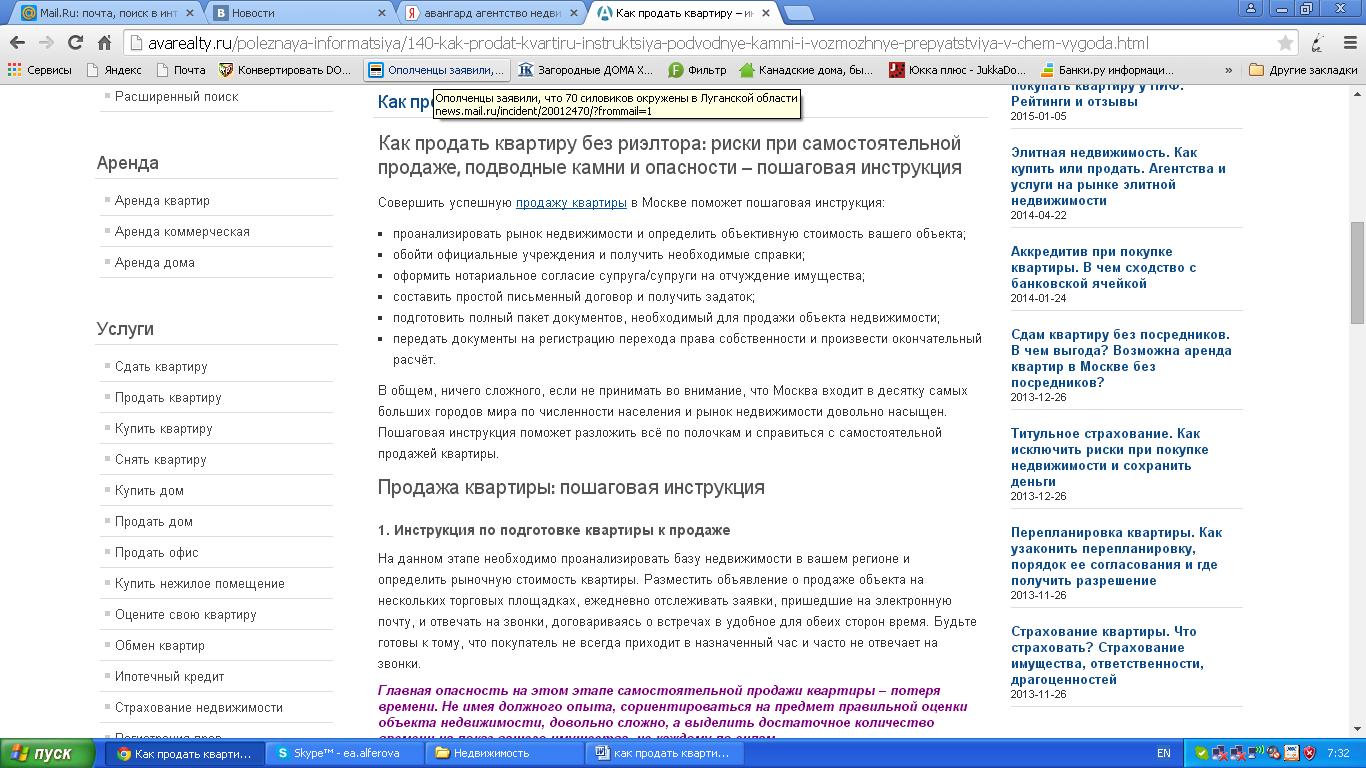
Task: Close the Как продать квартиру tab
Action: [767, 13]
